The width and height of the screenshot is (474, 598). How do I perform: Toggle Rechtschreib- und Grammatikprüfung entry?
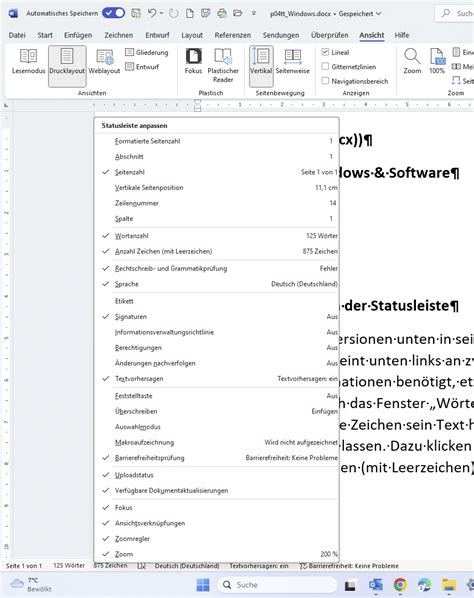pos(216,268)
